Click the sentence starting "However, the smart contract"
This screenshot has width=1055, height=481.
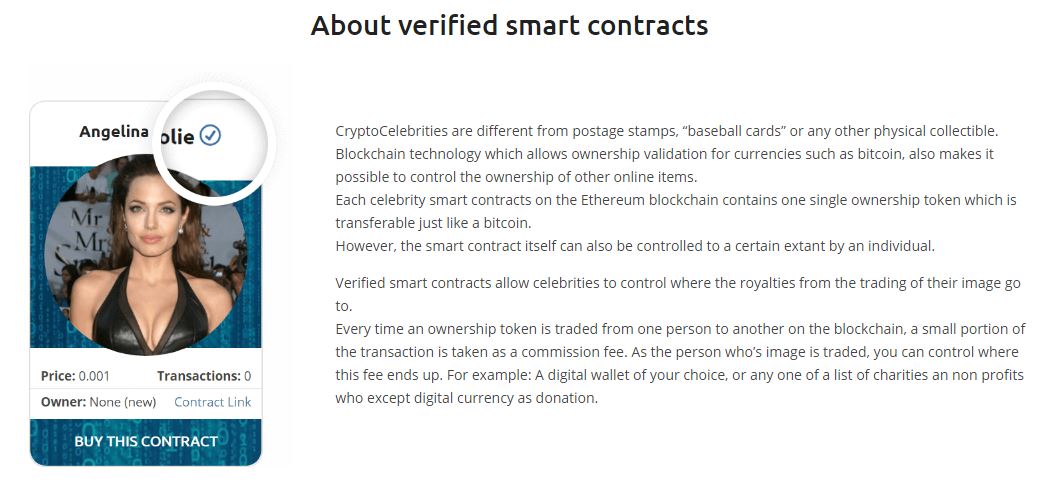(635, 246)
